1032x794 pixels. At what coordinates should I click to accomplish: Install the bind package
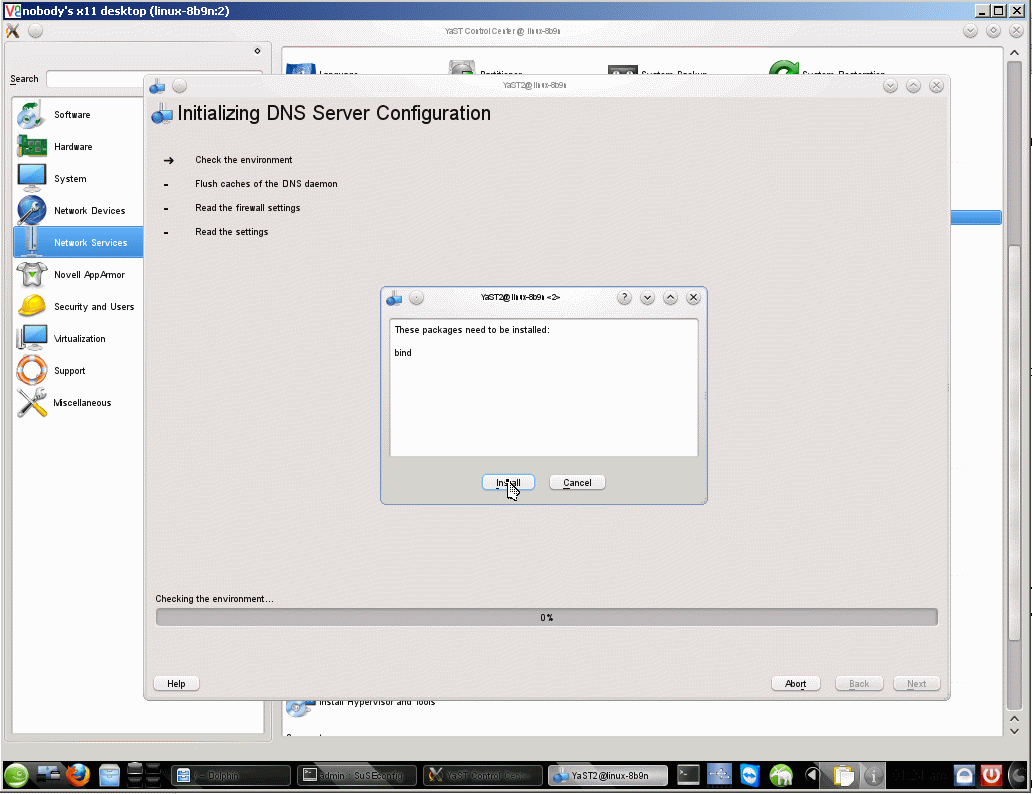click(508, 483)
